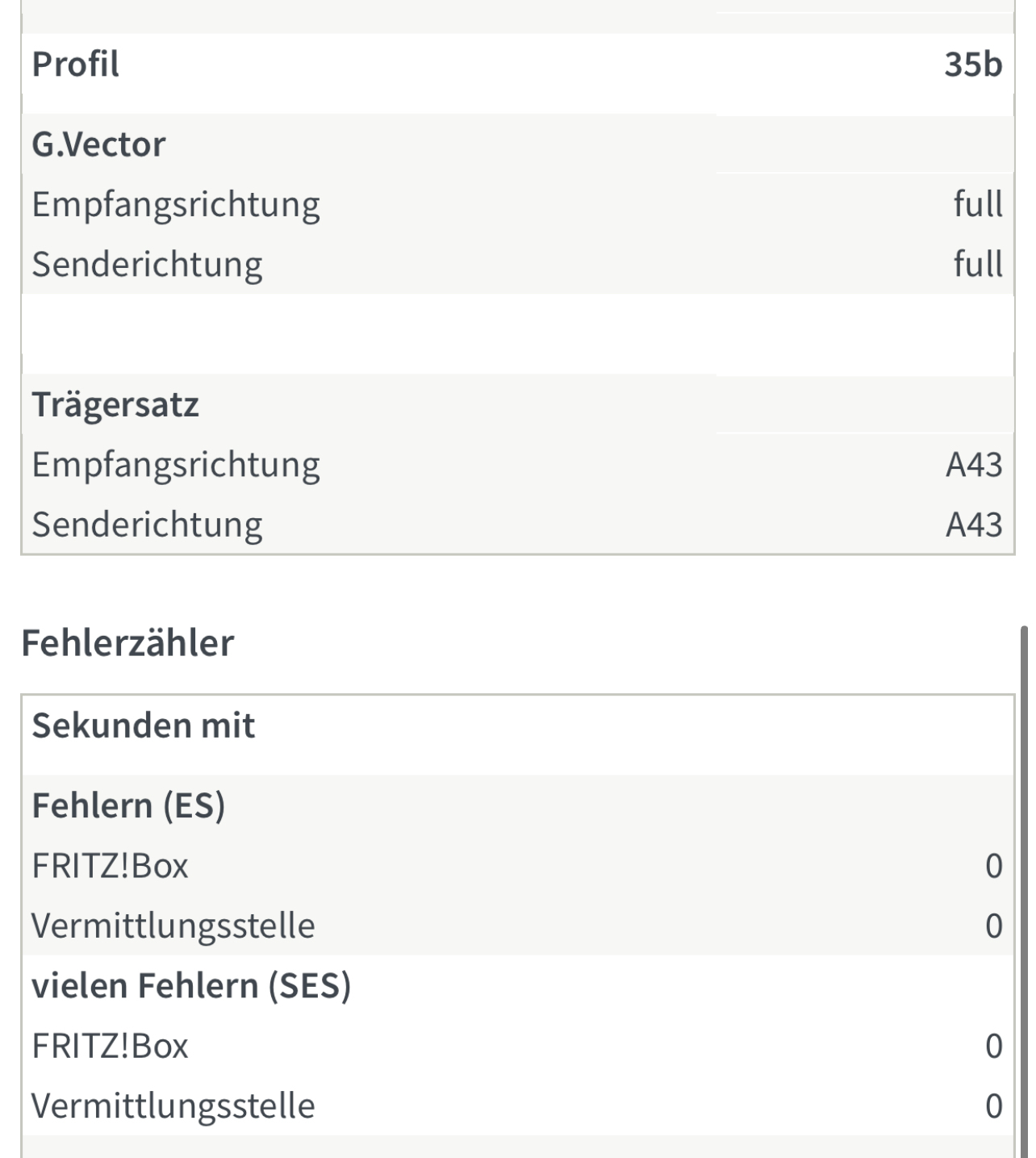Click vielen Fehlern (SES) subheading
Image resolution: width=1036 pixels, height=1158 pixels.
pyautogui.click(x=191, y=986)
